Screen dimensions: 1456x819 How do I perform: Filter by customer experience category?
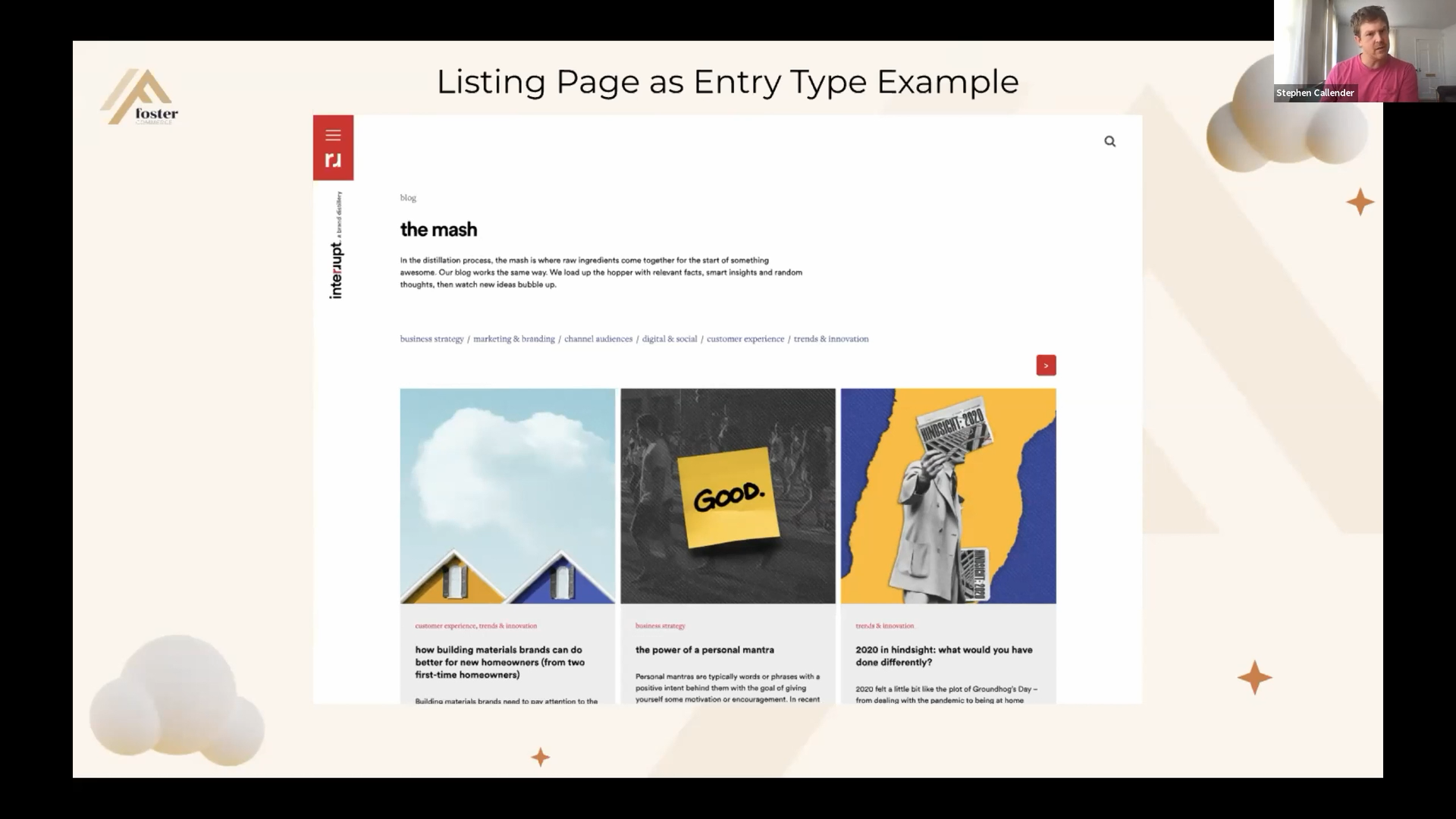(745, 339)
